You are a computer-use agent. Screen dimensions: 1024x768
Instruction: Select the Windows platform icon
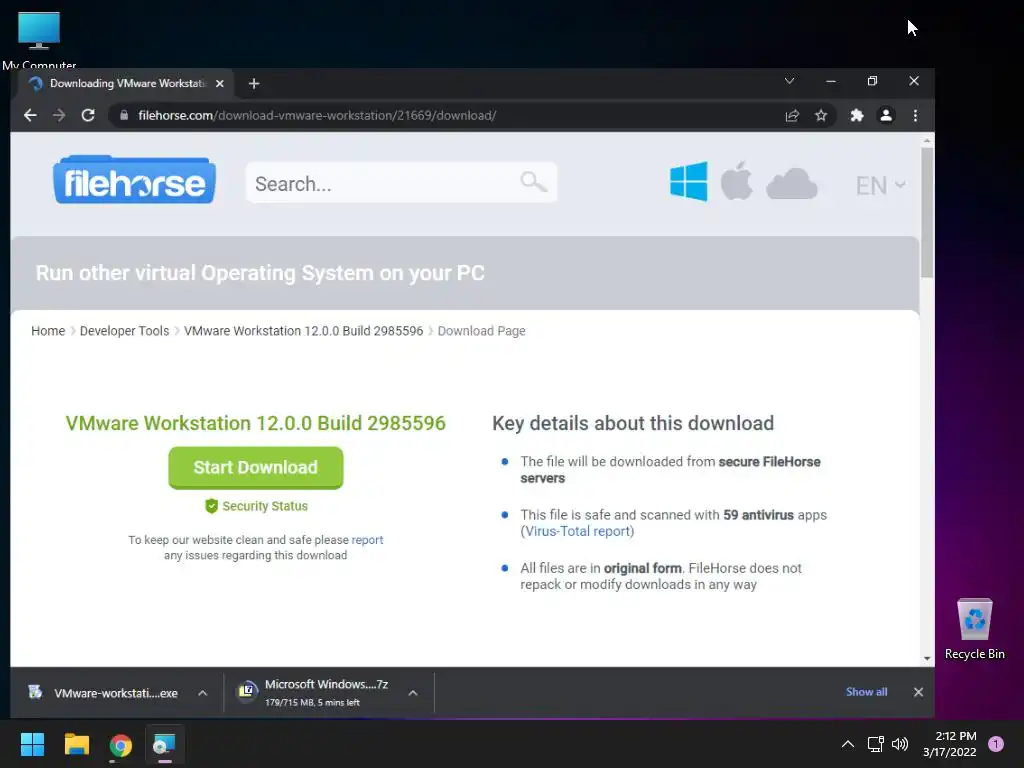(688, 181)
